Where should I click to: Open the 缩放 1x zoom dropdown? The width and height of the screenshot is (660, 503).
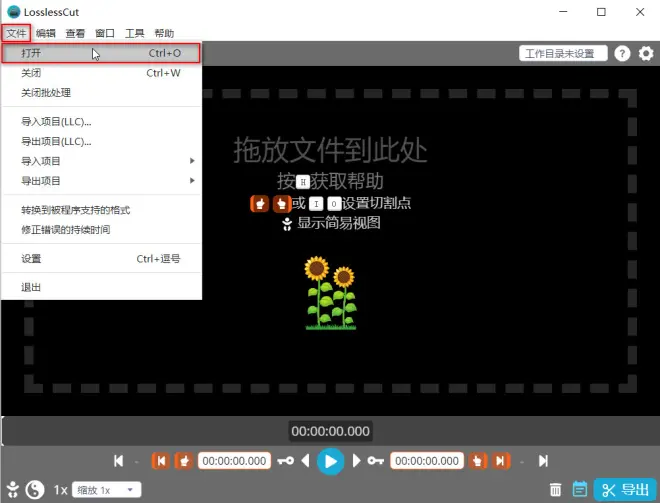106,490
